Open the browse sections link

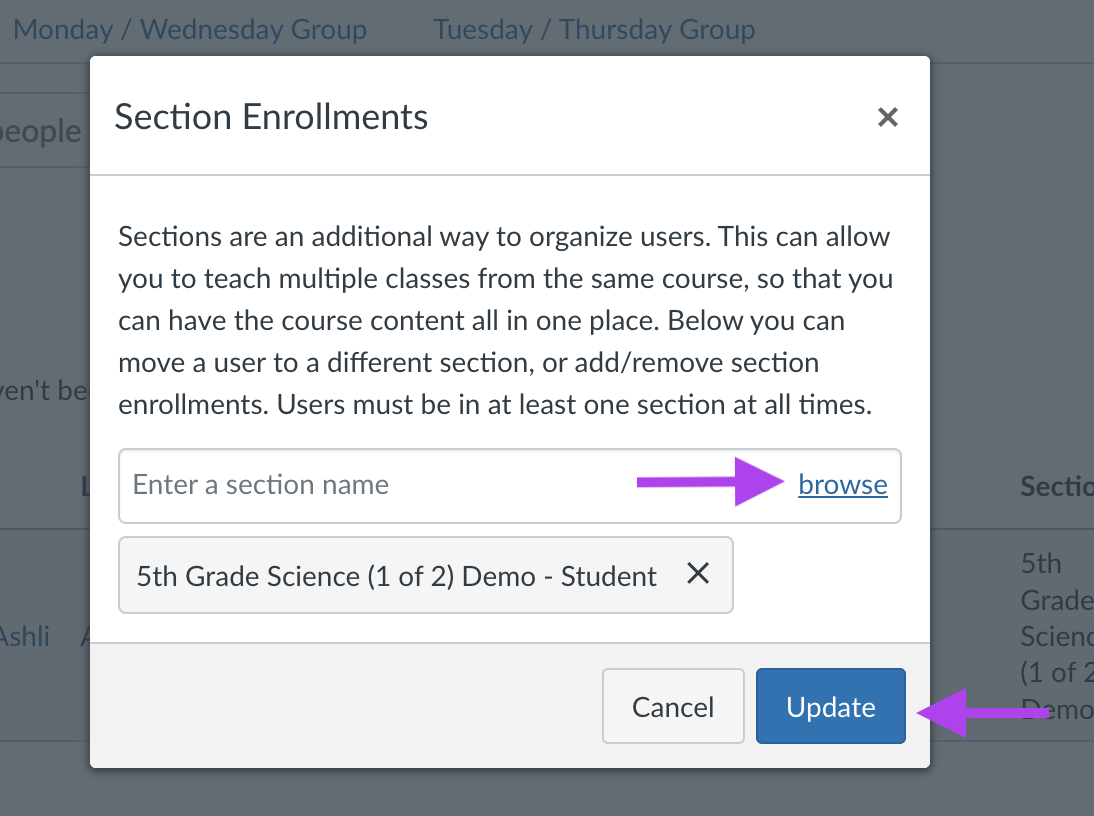click(843, 485)
